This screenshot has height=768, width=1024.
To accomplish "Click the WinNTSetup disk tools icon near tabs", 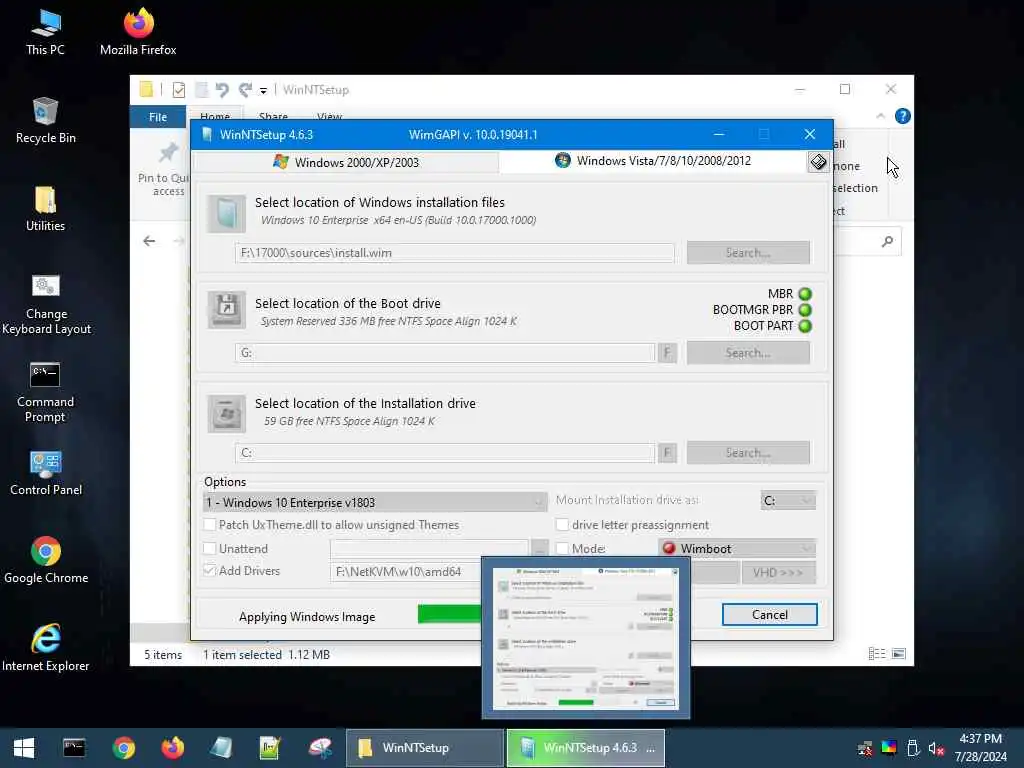I will pyautogui.click(x=818, y=162).
